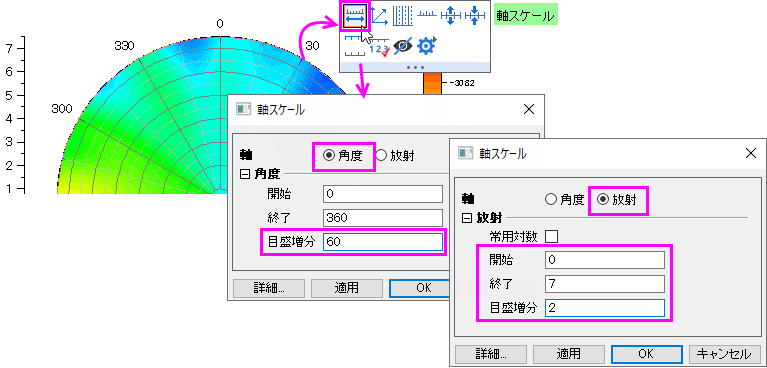Collapse the 角度 section in back dialog
The height and width of the screenshot is (368, 767).
(244, 175)
